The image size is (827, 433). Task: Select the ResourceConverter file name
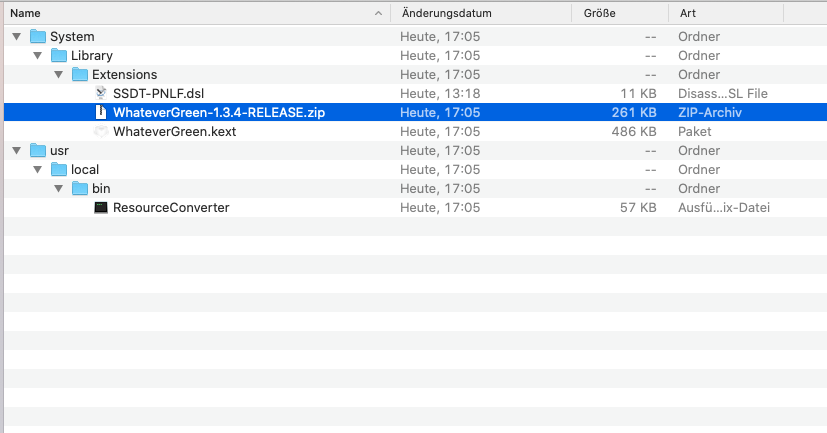click(x=171, y=208)
